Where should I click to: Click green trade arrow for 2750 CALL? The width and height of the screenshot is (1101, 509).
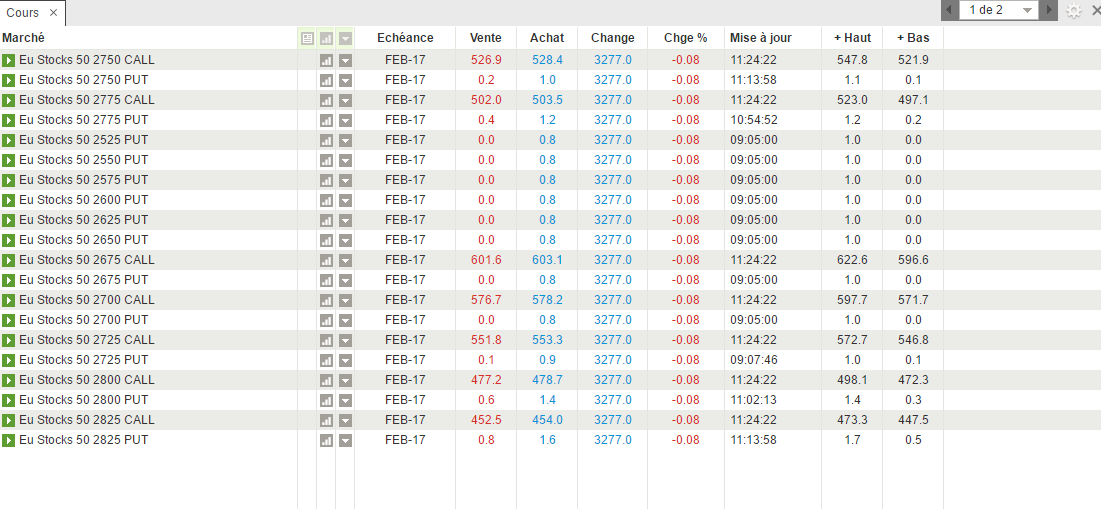(9, 60)
